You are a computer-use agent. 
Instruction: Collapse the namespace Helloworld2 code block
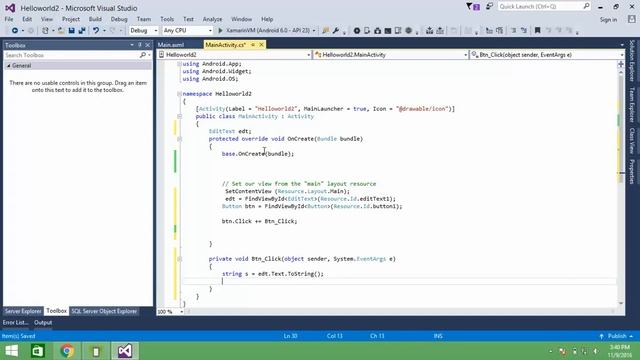point(179,94)
